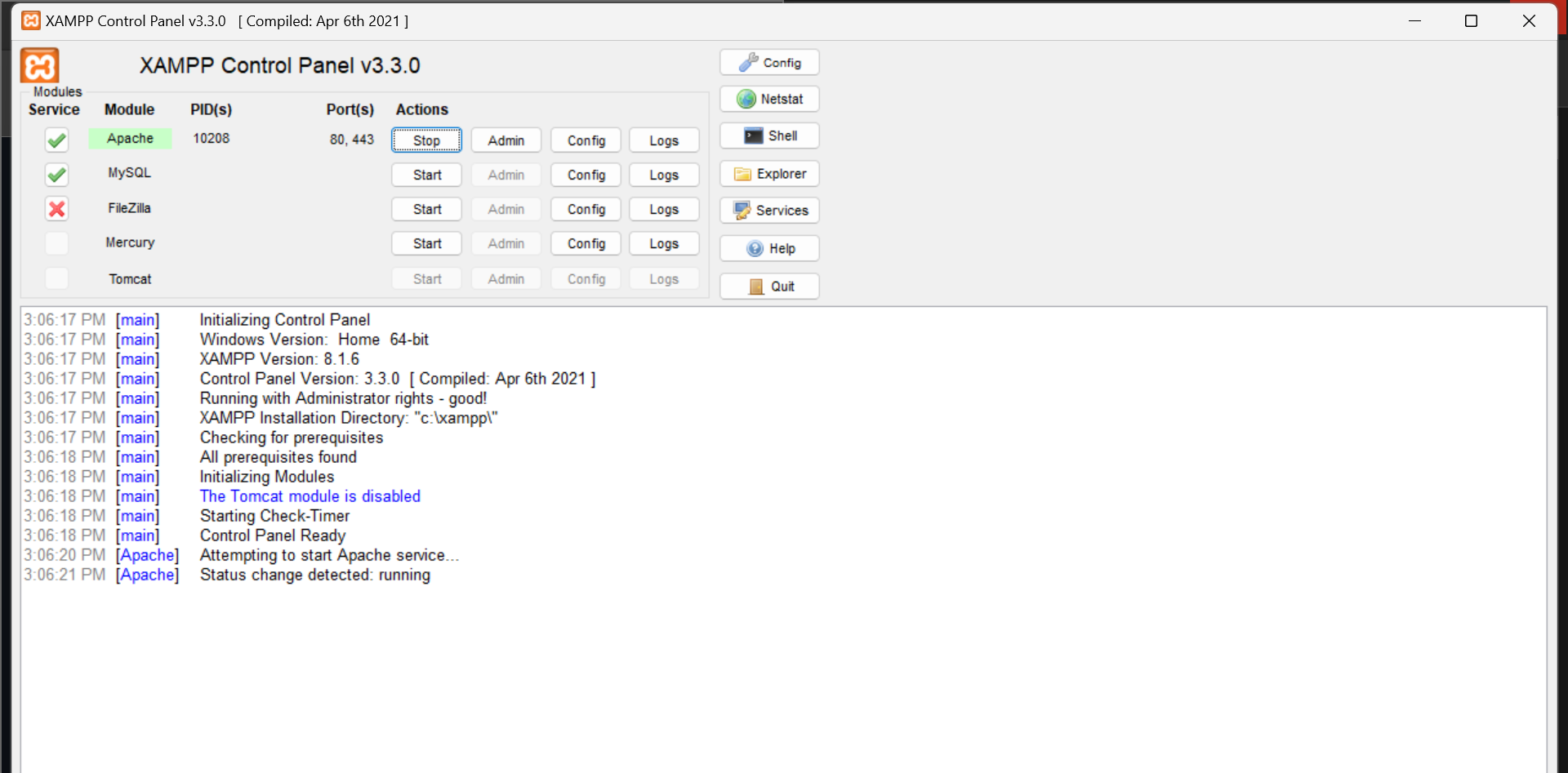Click the MySQL module name

pyautogui.click(x=129, y=173)
